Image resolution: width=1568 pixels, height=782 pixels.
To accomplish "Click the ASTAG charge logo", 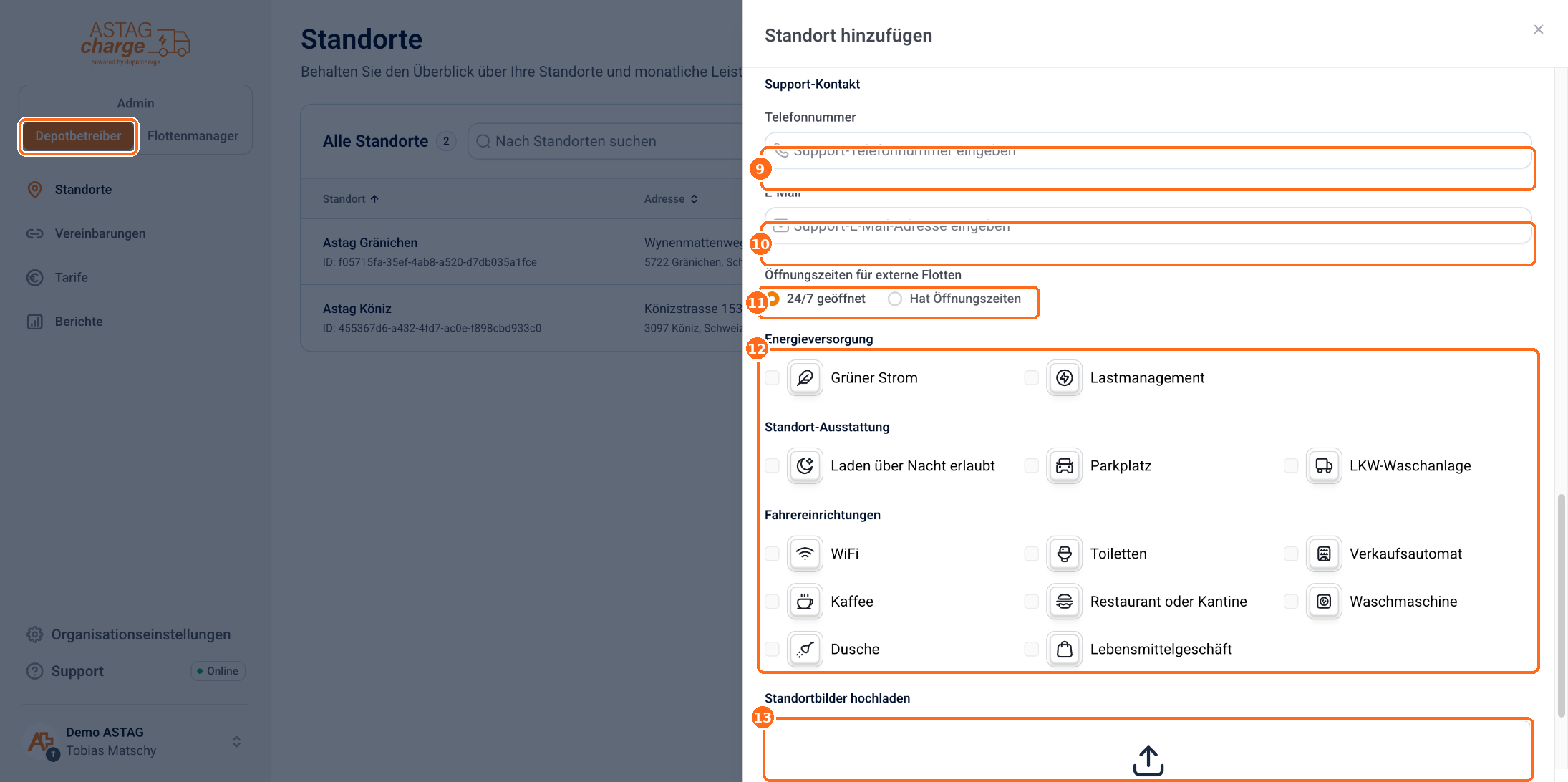I will [x=135, y=43].
